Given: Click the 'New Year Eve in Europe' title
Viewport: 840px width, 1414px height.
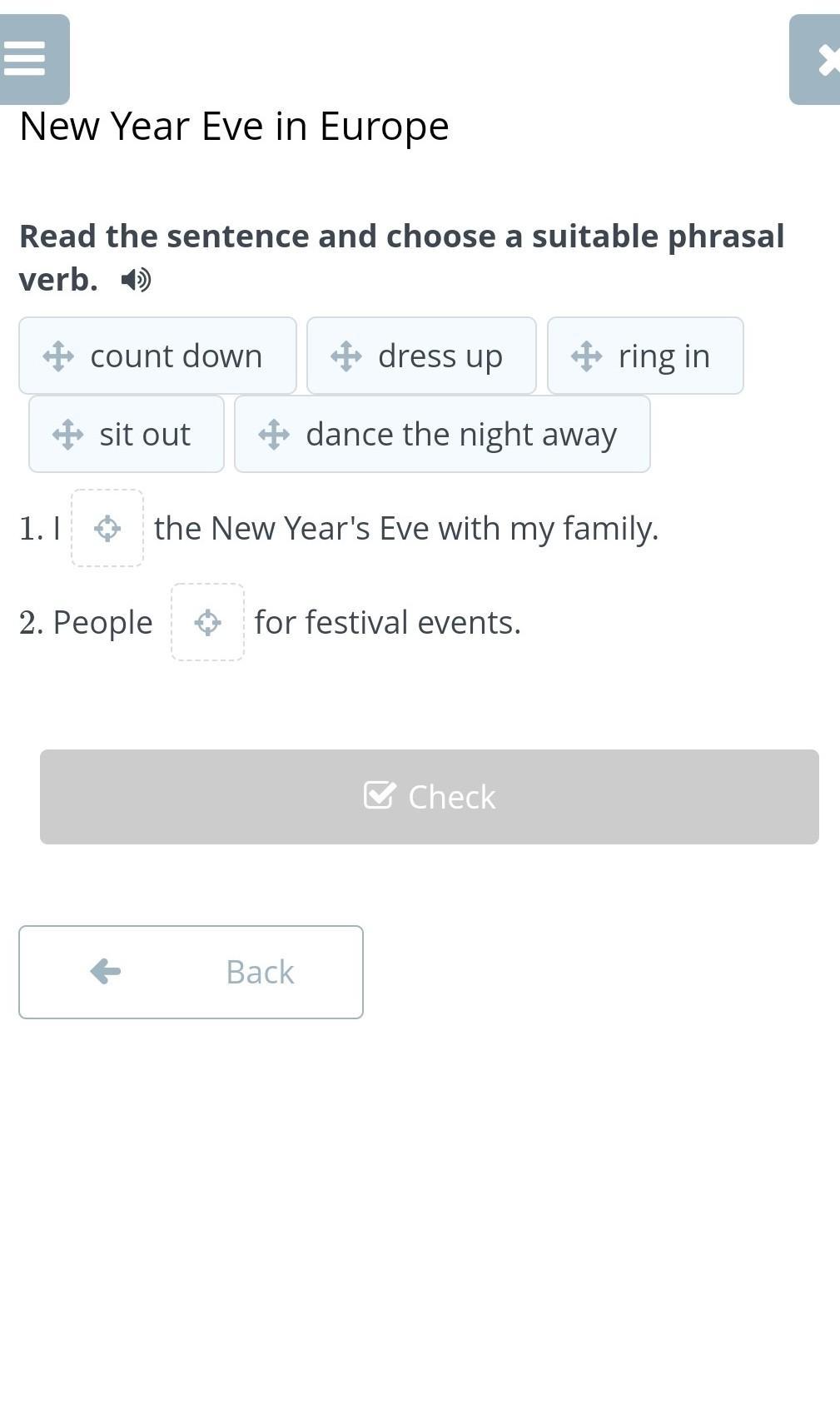Looking at the screenshot, I should click(234, 127).
